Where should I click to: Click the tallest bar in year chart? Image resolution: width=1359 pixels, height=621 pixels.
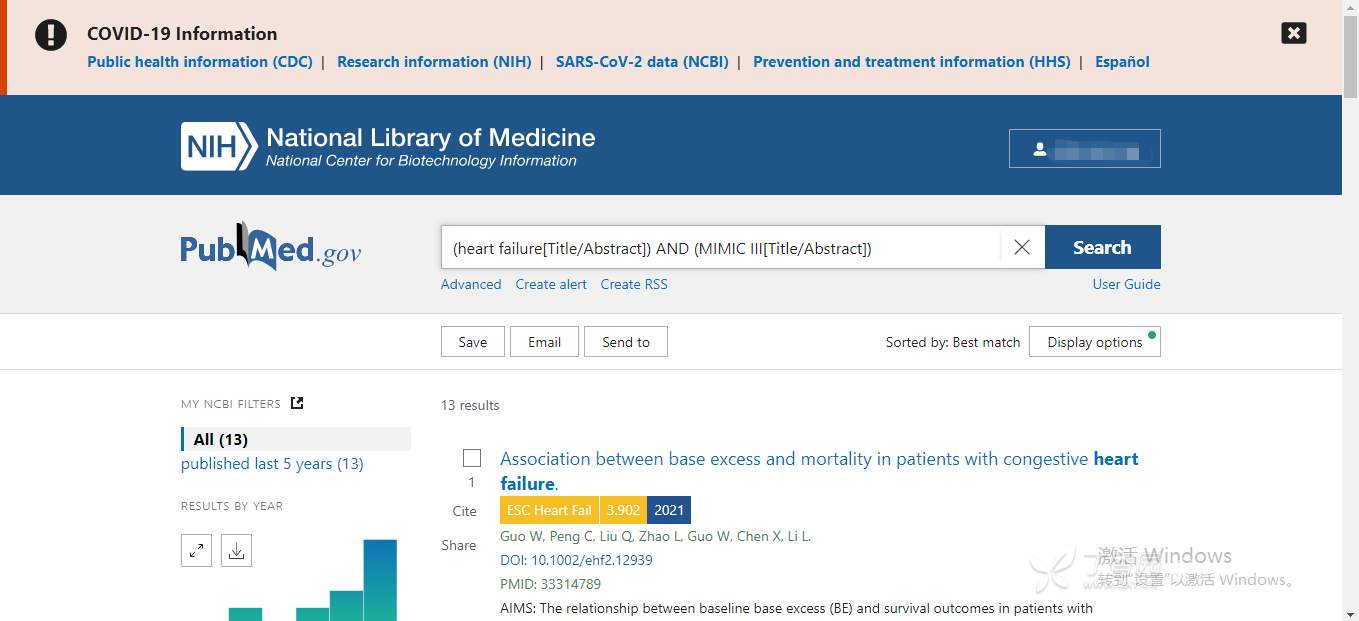380,580
